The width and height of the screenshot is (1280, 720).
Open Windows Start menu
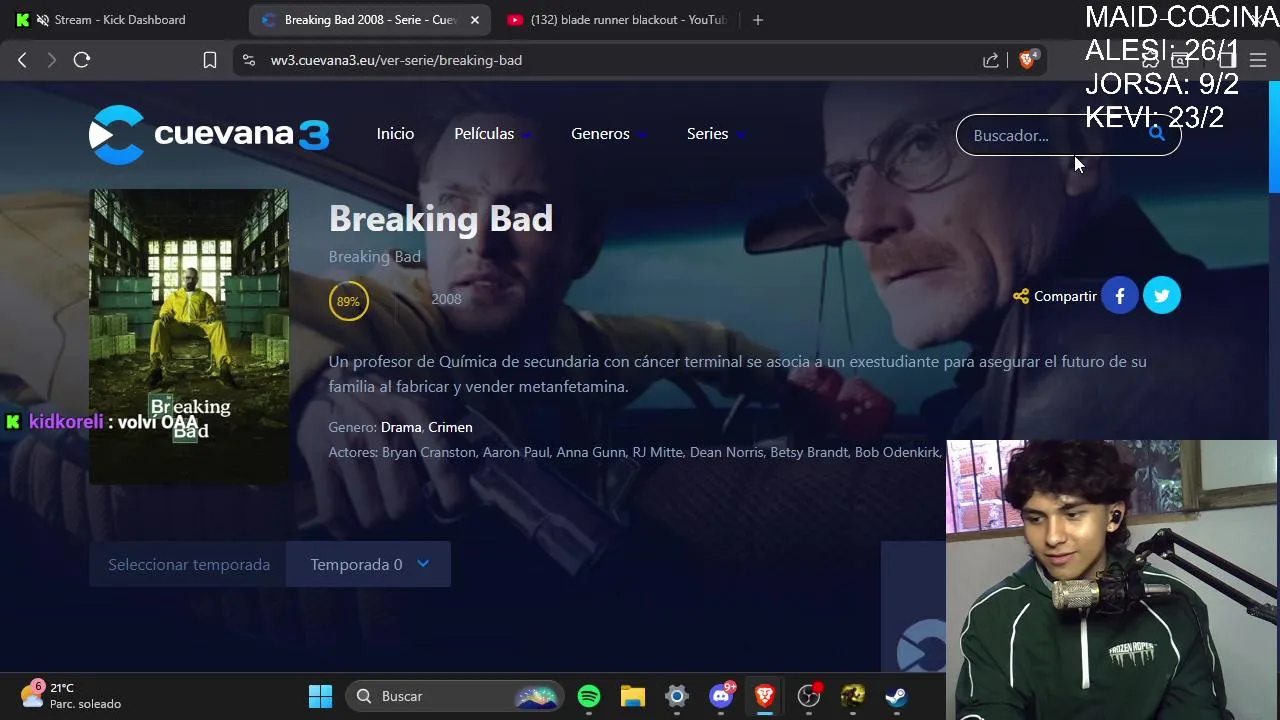320,696
